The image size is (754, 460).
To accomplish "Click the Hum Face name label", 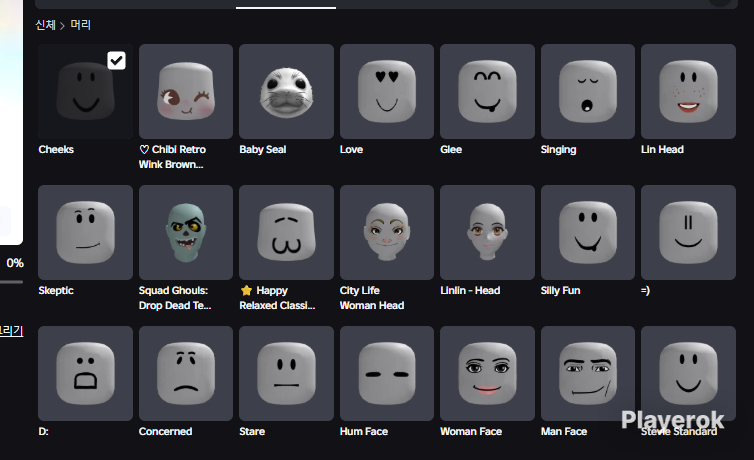I will [x=364, y=432].
